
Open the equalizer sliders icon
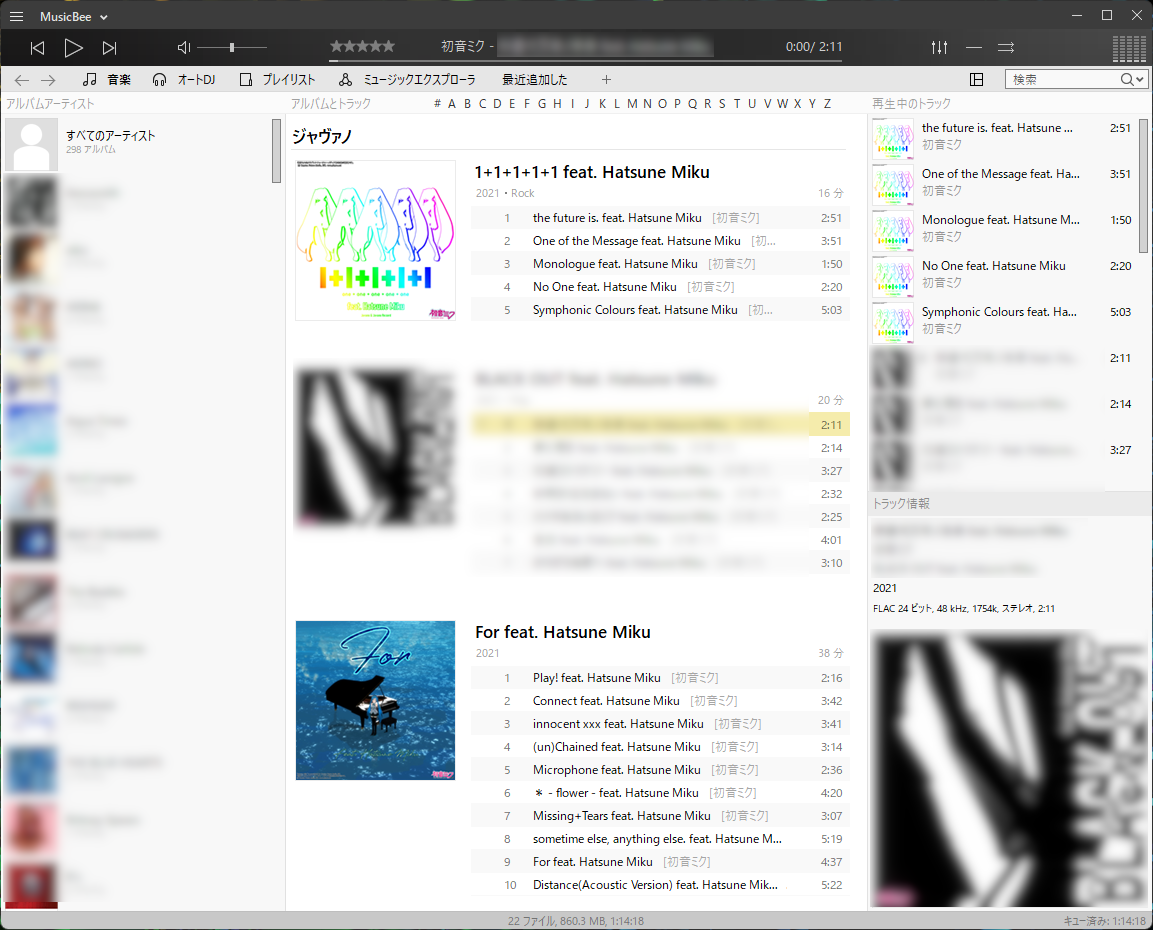point(939,47)
